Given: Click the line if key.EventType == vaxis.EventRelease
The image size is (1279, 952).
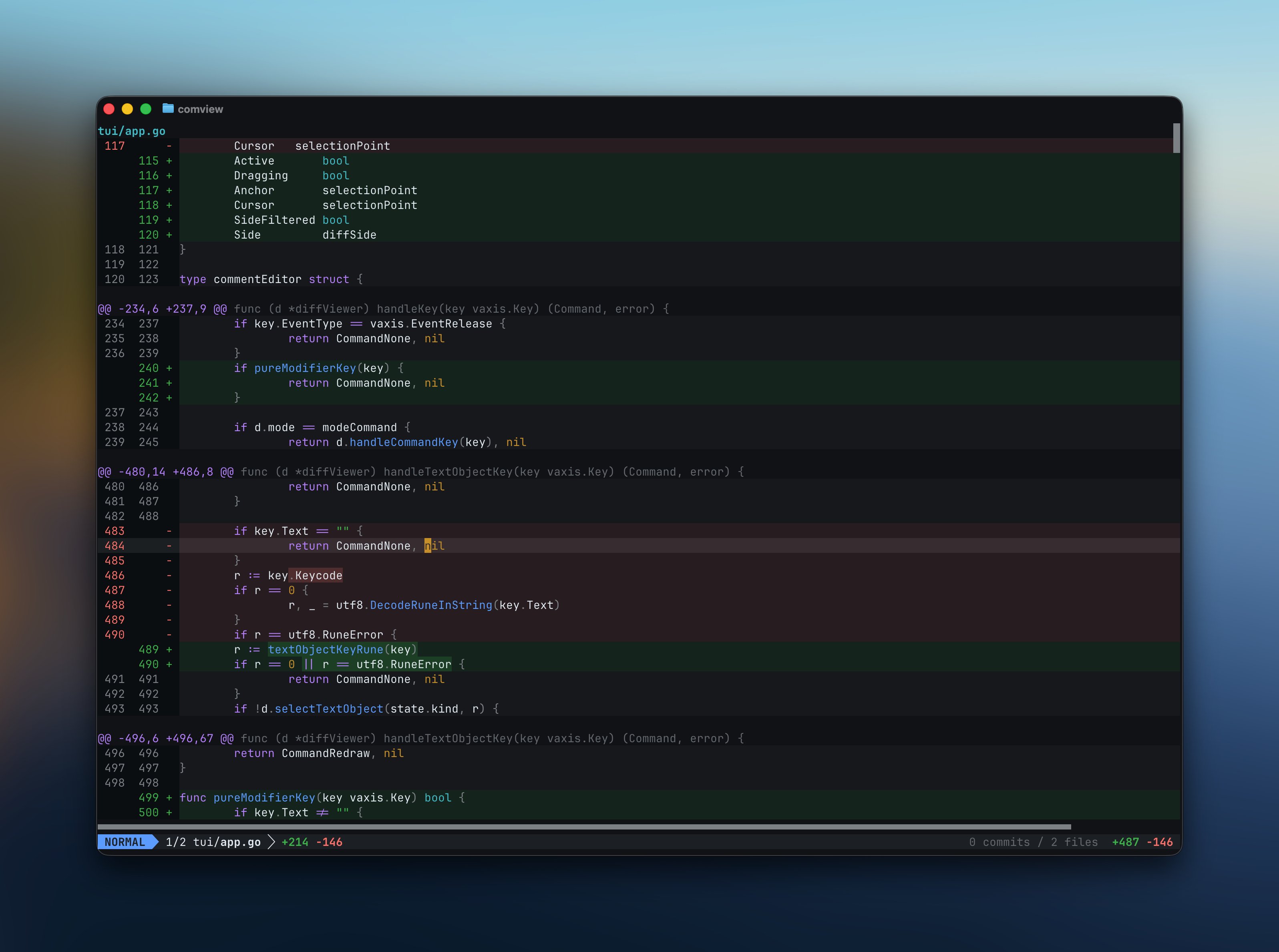Looking at the screenshot, I should pyautogui.click(x=638, y=323).
